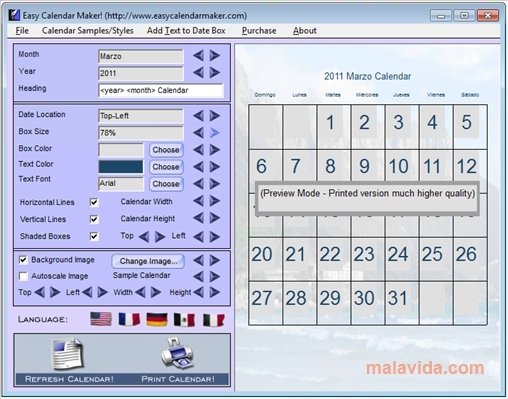Select the Italian flag language

coord(213,320)
